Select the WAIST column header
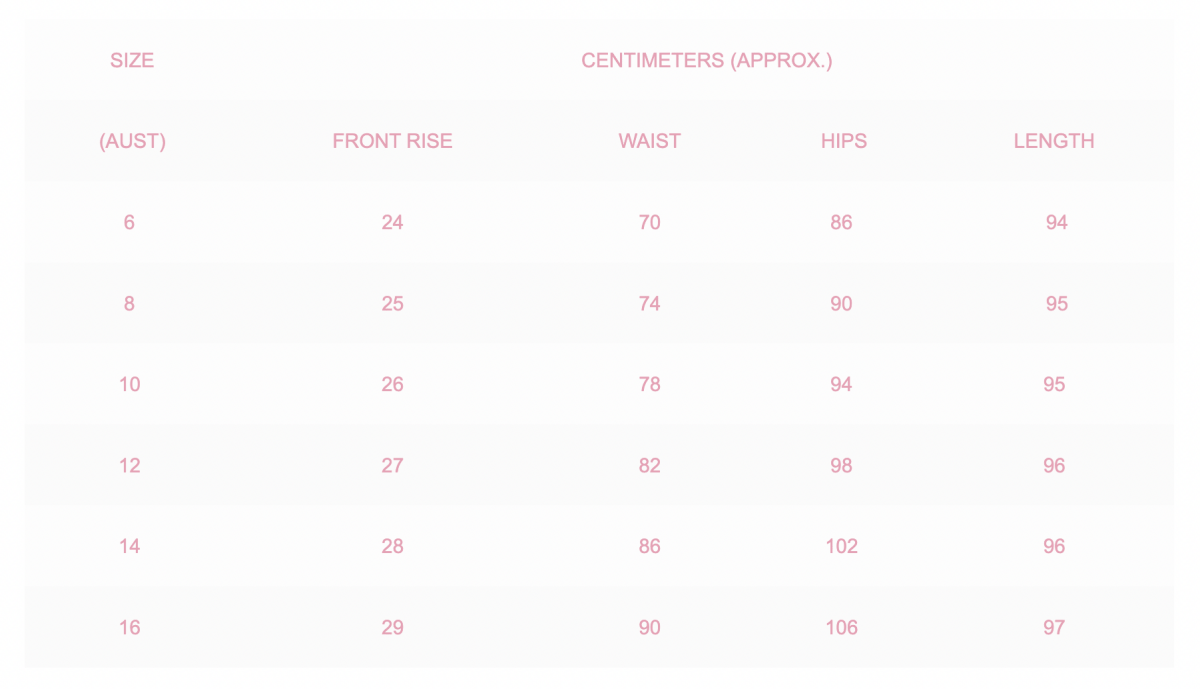The width and height of the screenshot is (1200, 689). 649,141
